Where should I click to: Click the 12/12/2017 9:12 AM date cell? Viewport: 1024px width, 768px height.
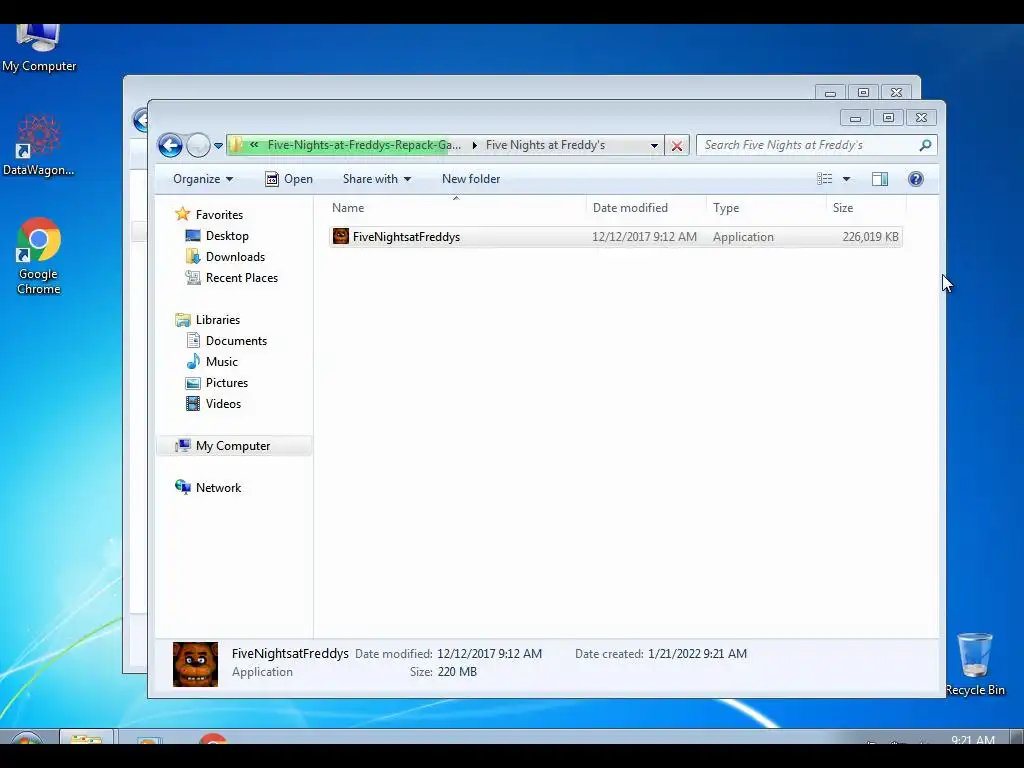pyautogui.click(x=644, y=237)
